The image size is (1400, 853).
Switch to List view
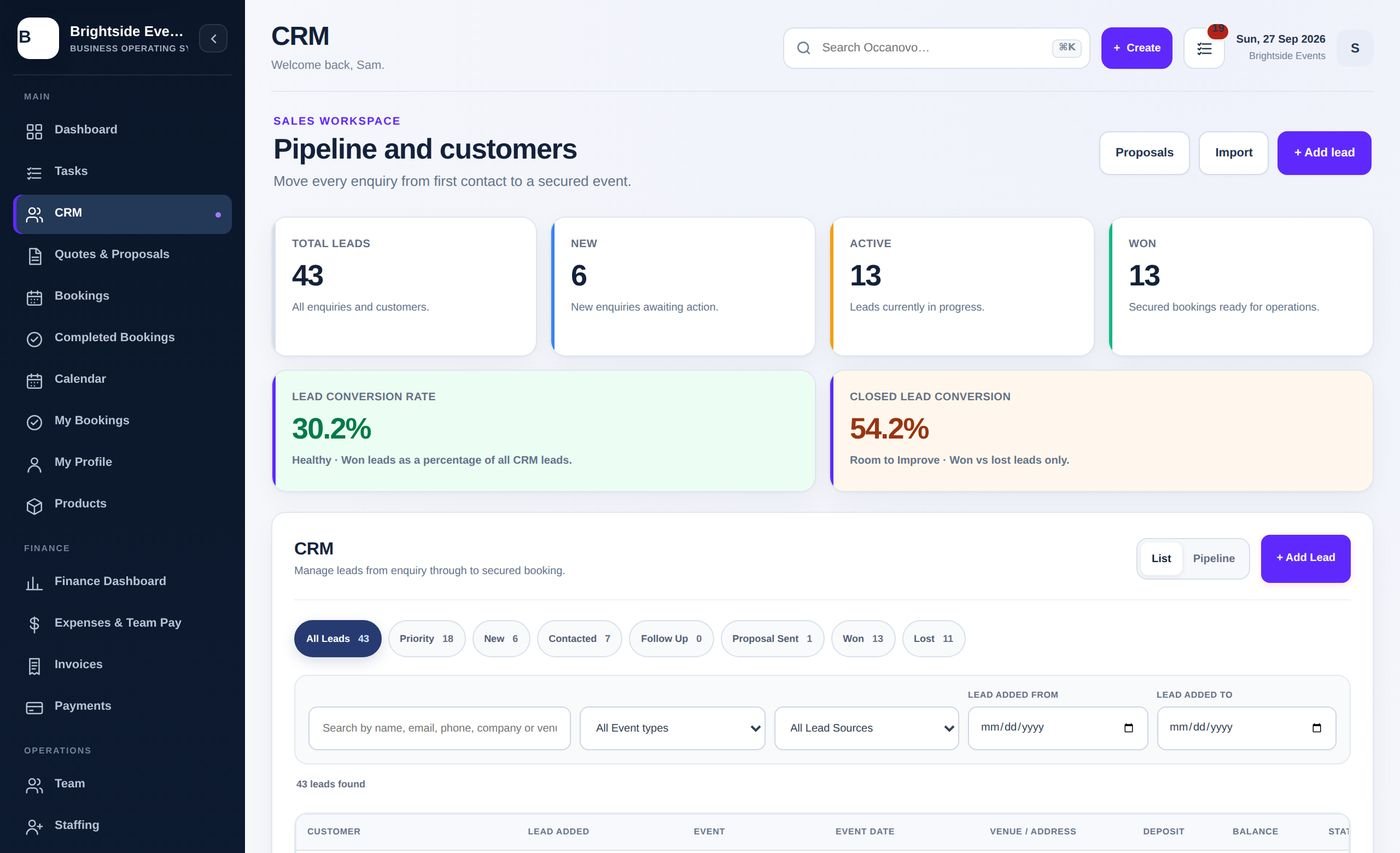click(1161, 559)
